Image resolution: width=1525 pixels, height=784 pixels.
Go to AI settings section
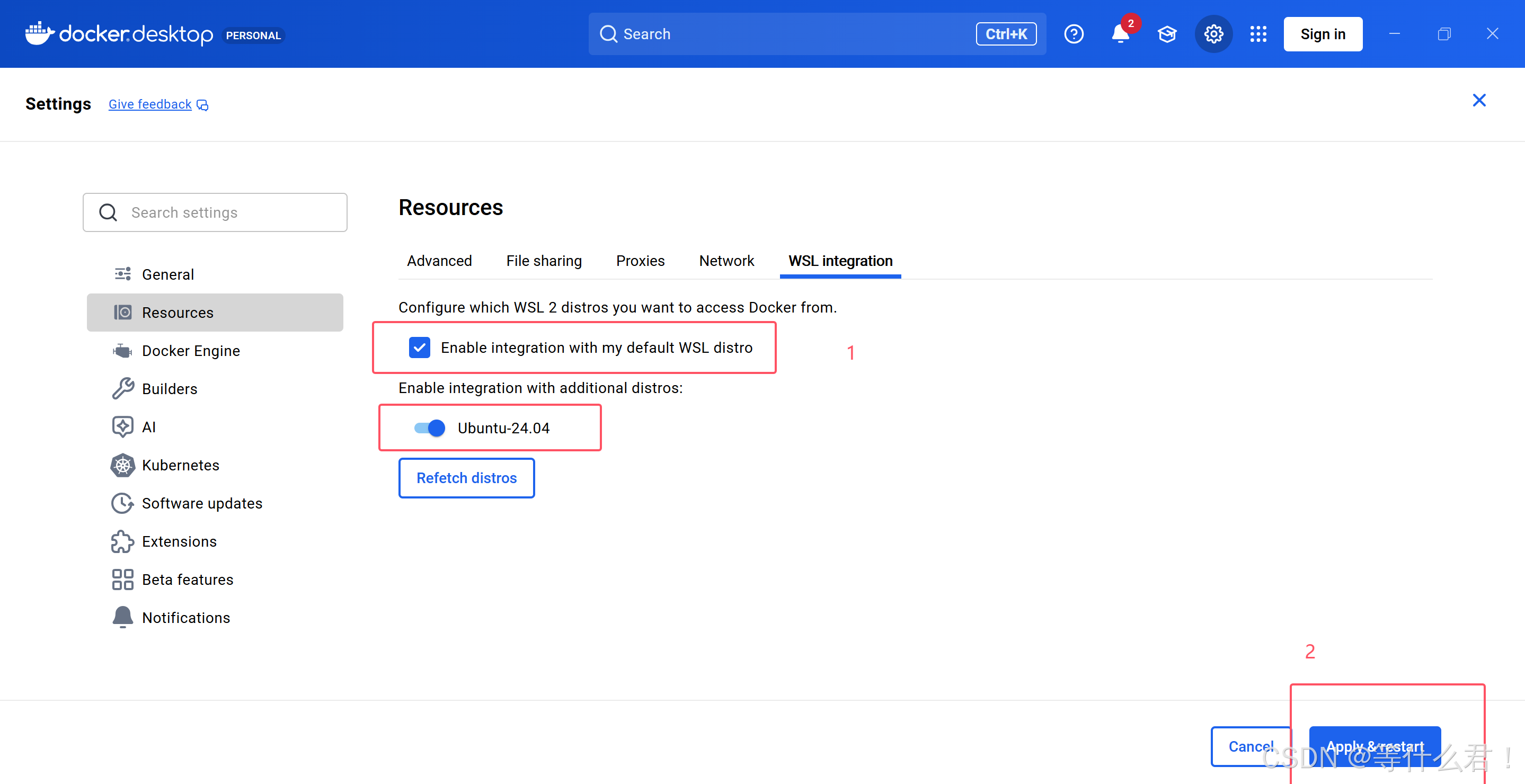(x=148, y=427)
